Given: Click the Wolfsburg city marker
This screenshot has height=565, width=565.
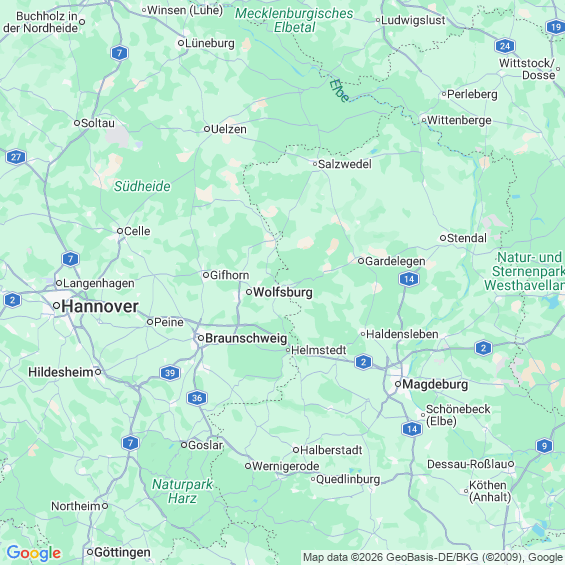Looking at the screenshot, I should 249,292.
